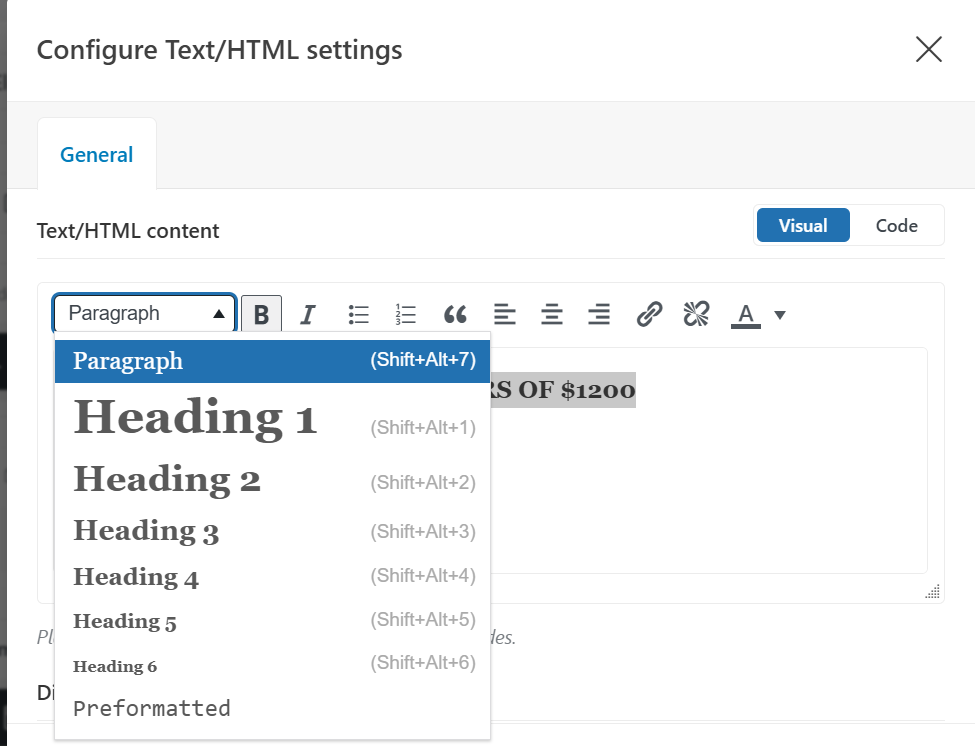Choose Paragraph format option
This screenshot has height=746, width=975.
pyautogui.click(x=272, y=361)
